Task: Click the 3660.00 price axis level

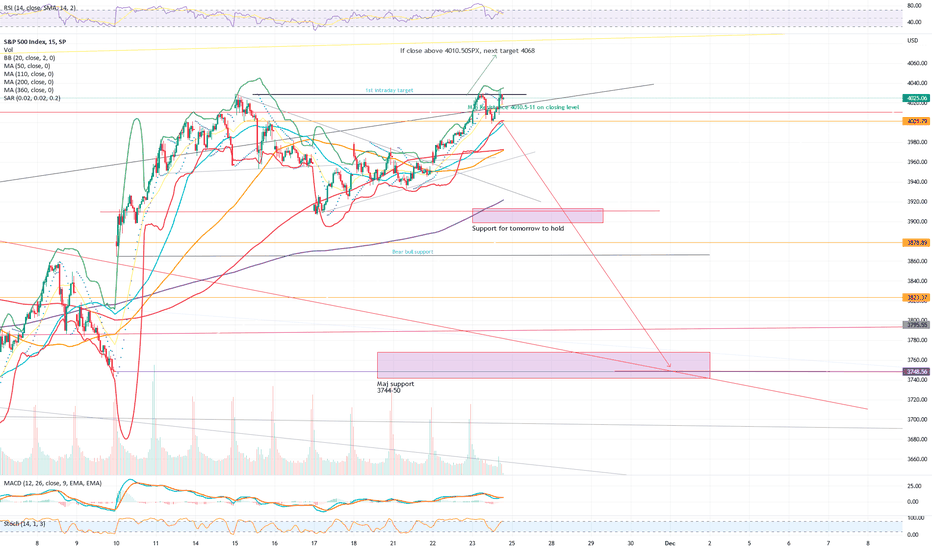Action: [917, 459]
